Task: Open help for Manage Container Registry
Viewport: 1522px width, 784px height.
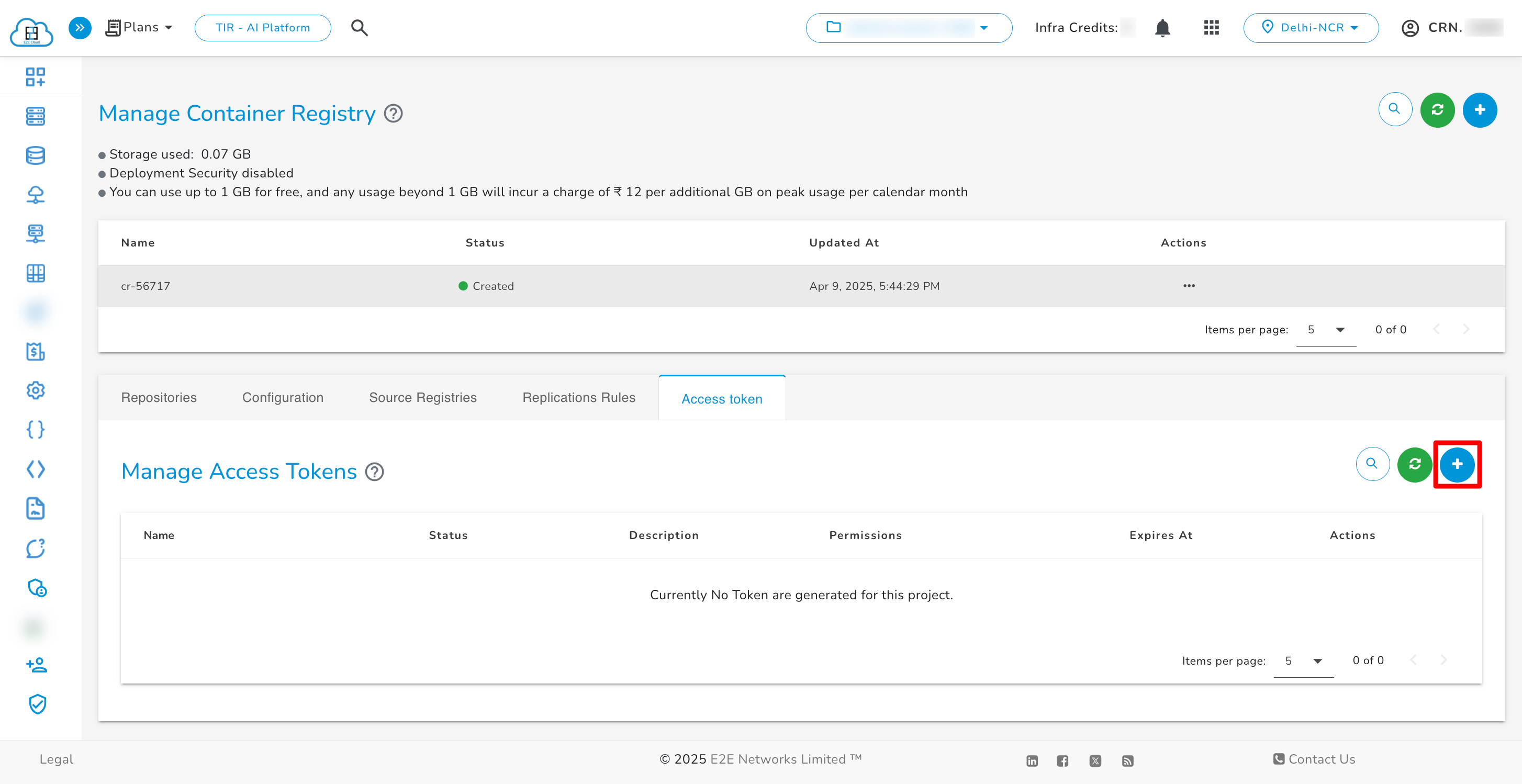Action: pos(393,114)
